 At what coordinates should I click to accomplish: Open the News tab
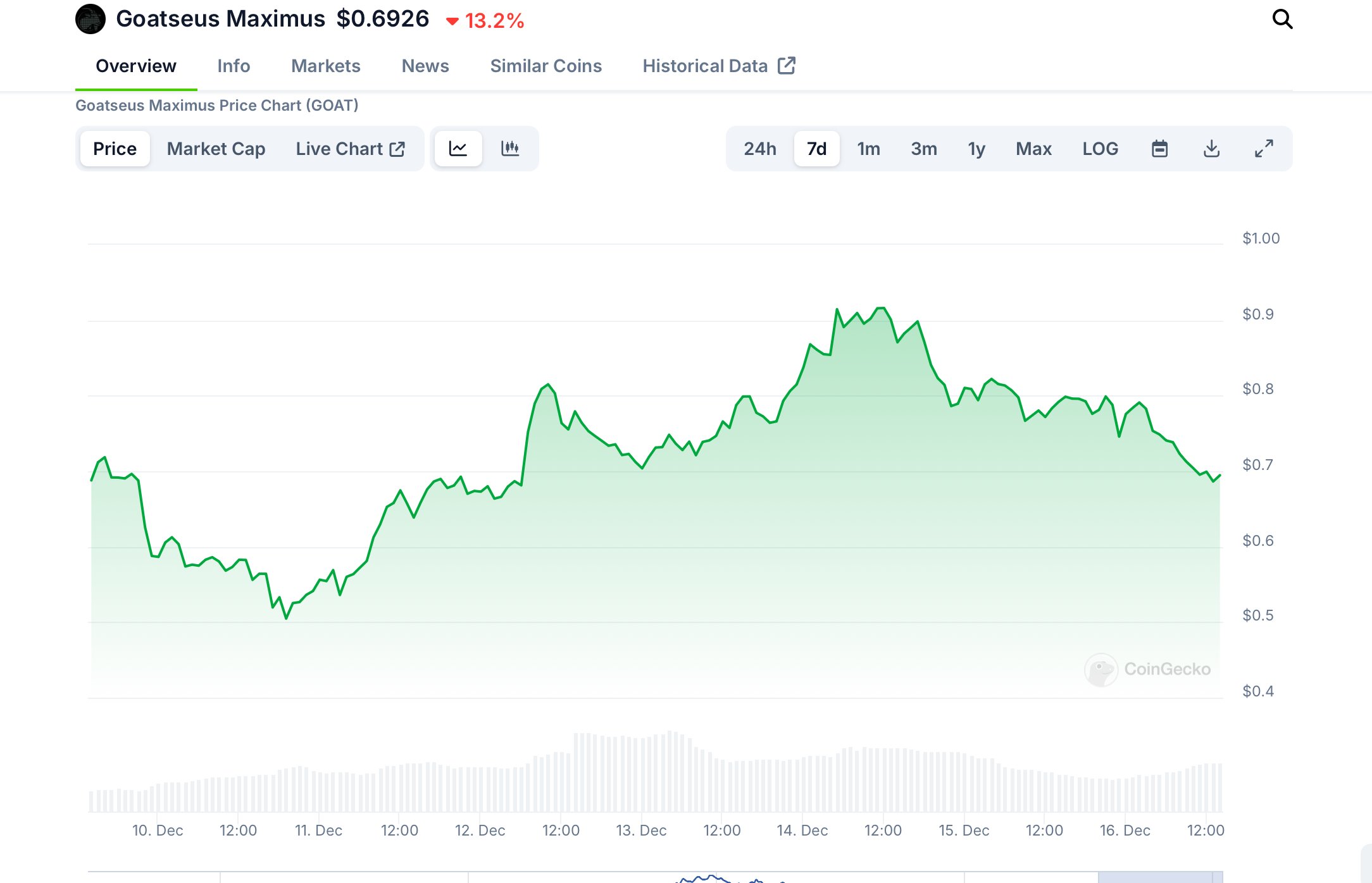pyautogui.click(x=425, y=66)
